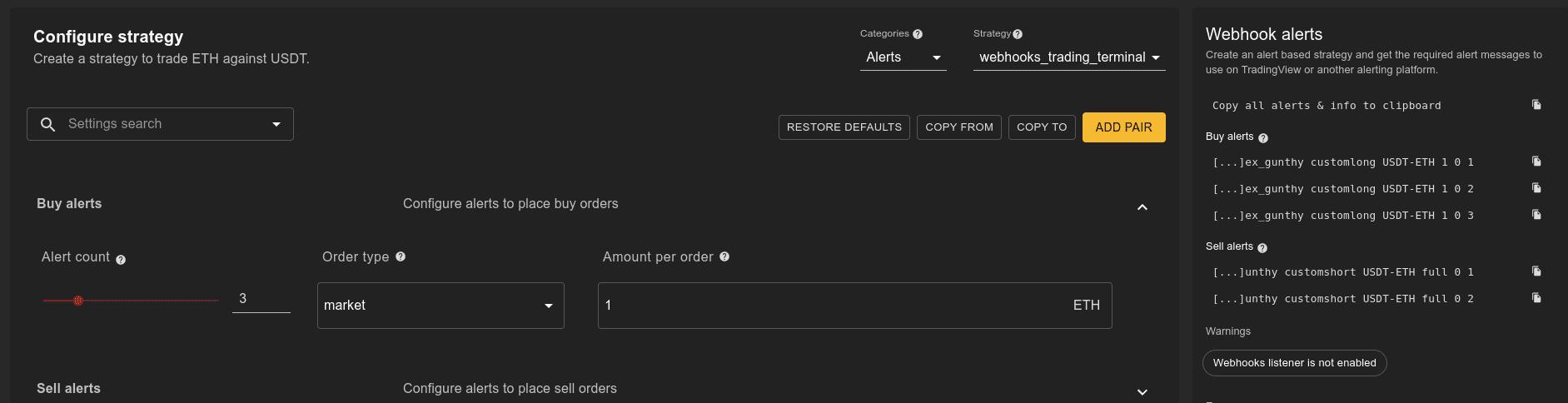
Task: Copy the second customshort sell alert
Action: [x=1536, y=298]
